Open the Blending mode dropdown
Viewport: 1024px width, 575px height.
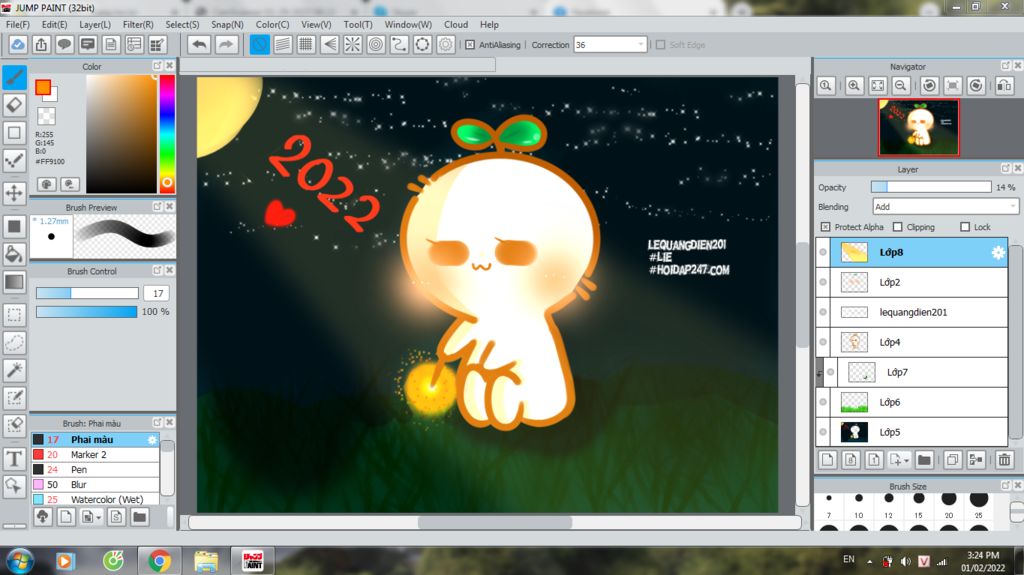coord(946,206)
